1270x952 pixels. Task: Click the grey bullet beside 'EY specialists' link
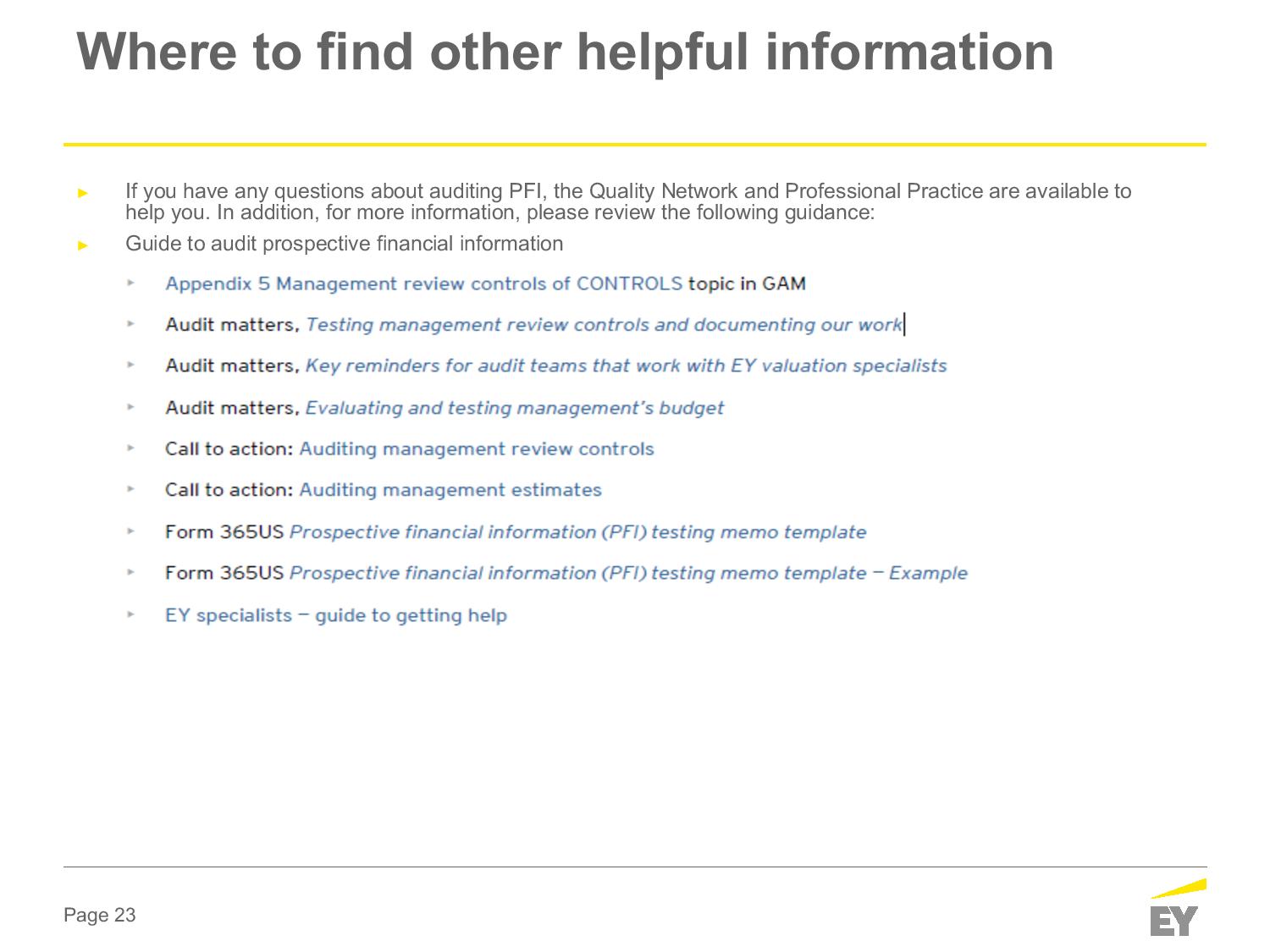(131, 615)
